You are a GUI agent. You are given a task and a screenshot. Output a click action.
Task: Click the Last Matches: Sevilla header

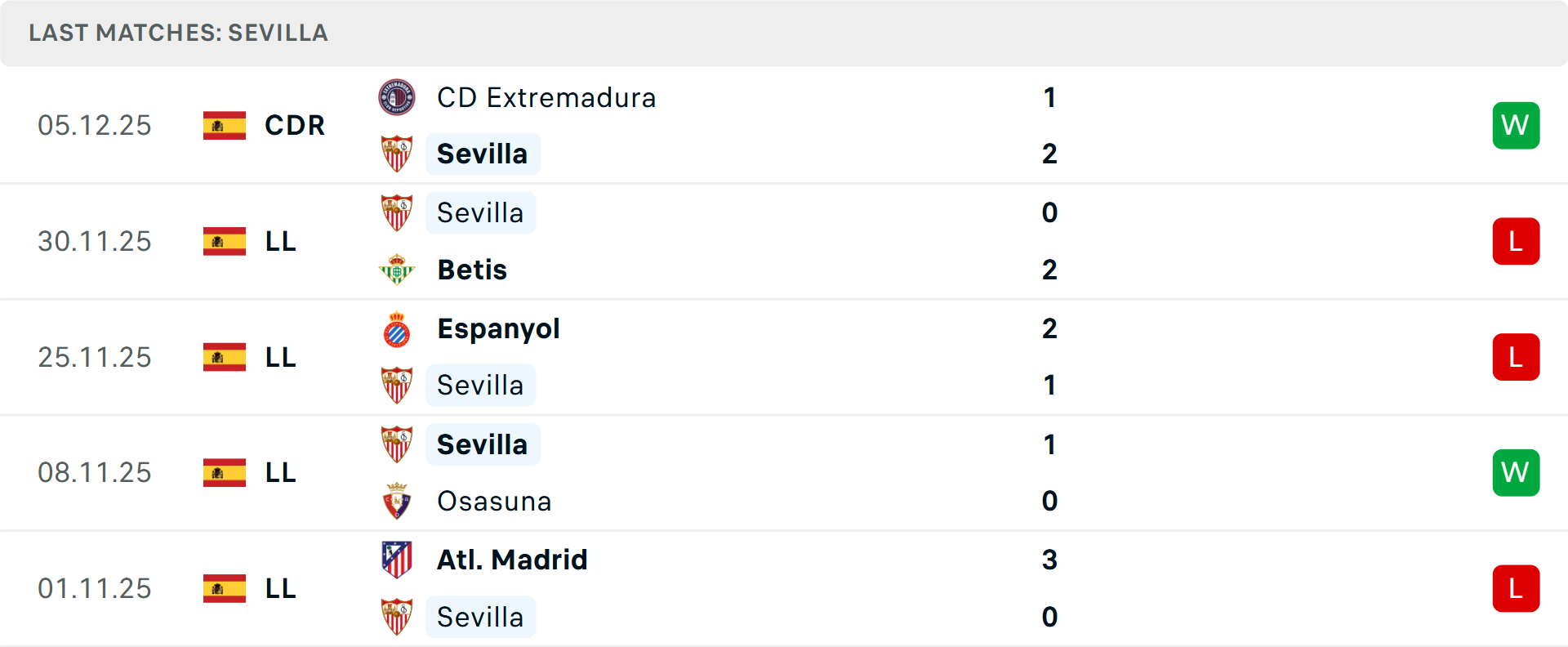coord(178,33)
